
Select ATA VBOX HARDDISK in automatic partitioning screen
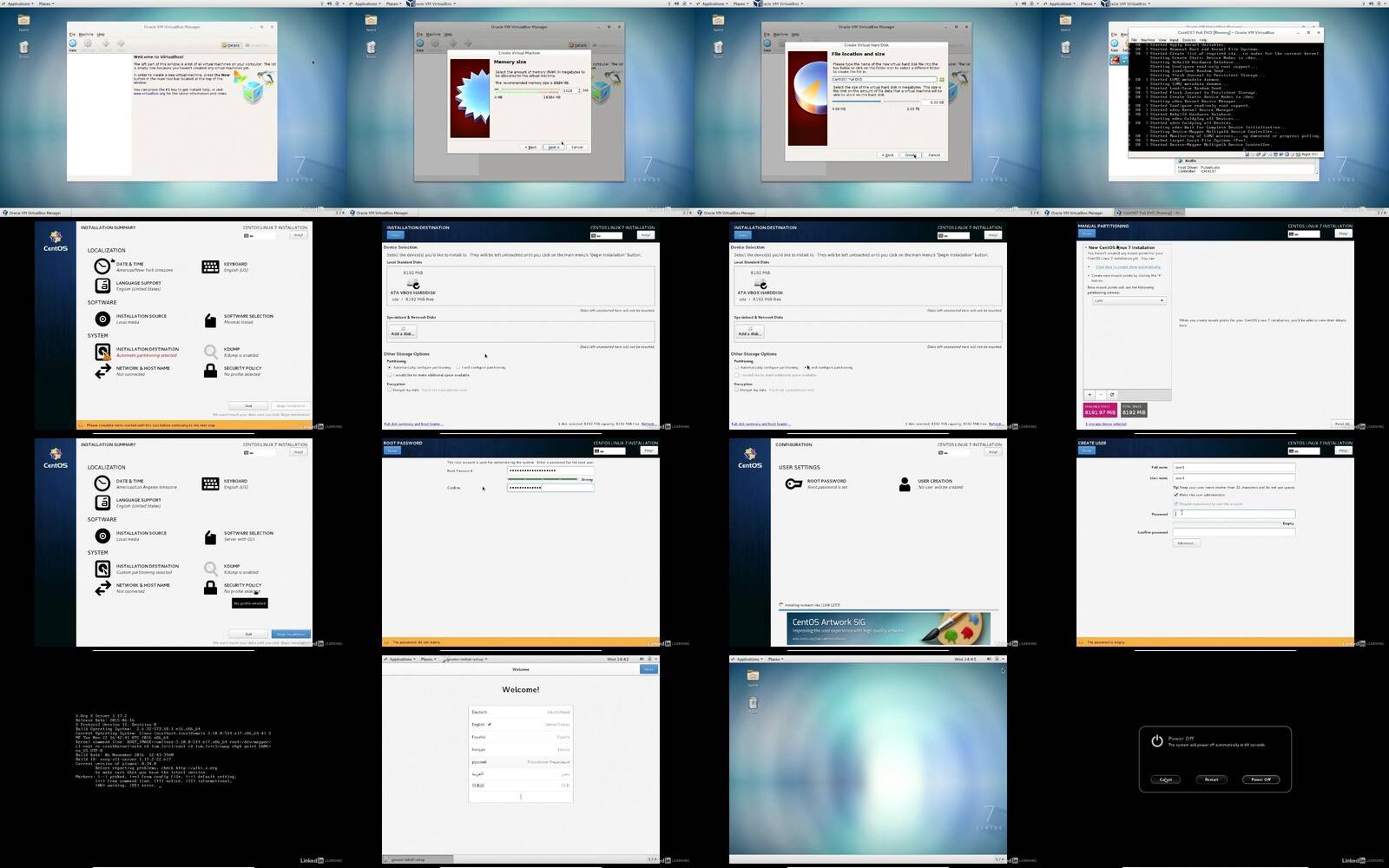pos(413,286)
